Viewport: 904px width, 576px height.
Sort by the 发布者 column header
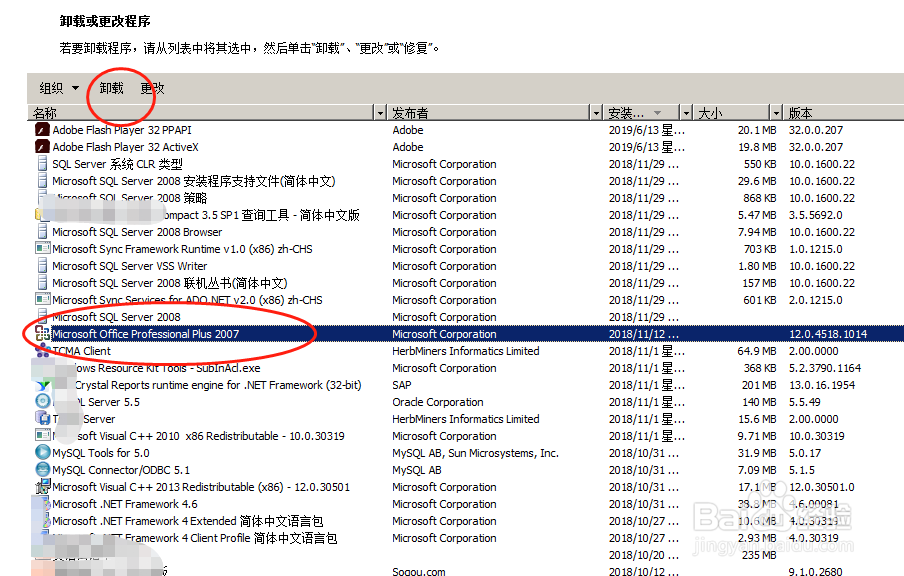(x=488, y=113)
